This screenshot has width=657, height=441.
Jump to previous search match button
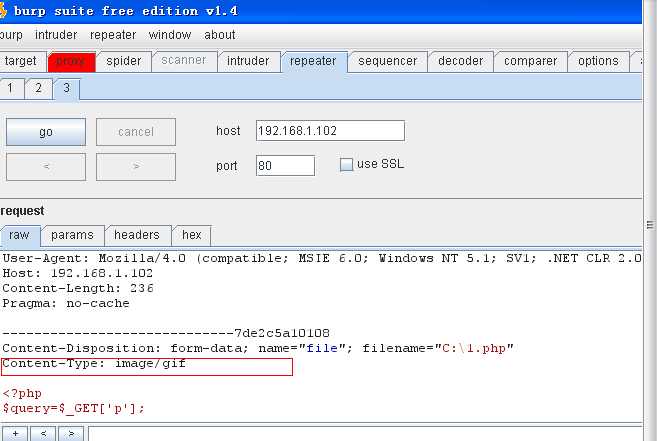click(43, 433)
